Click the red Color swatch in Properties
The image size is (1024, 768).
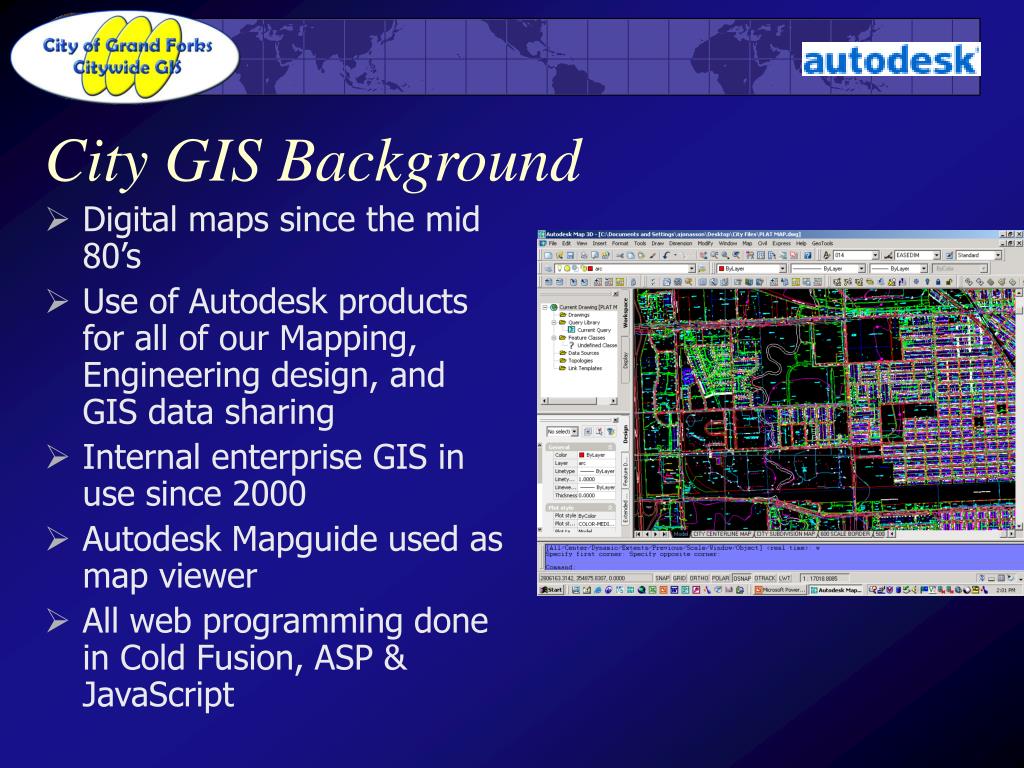[581, 455]
